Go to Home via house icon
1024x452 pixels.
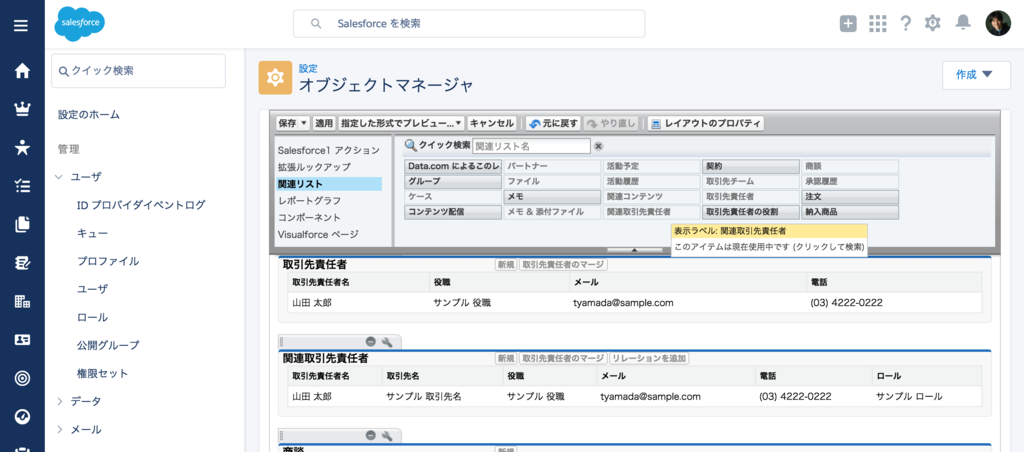pyautogui.click(x=22, y=71)
